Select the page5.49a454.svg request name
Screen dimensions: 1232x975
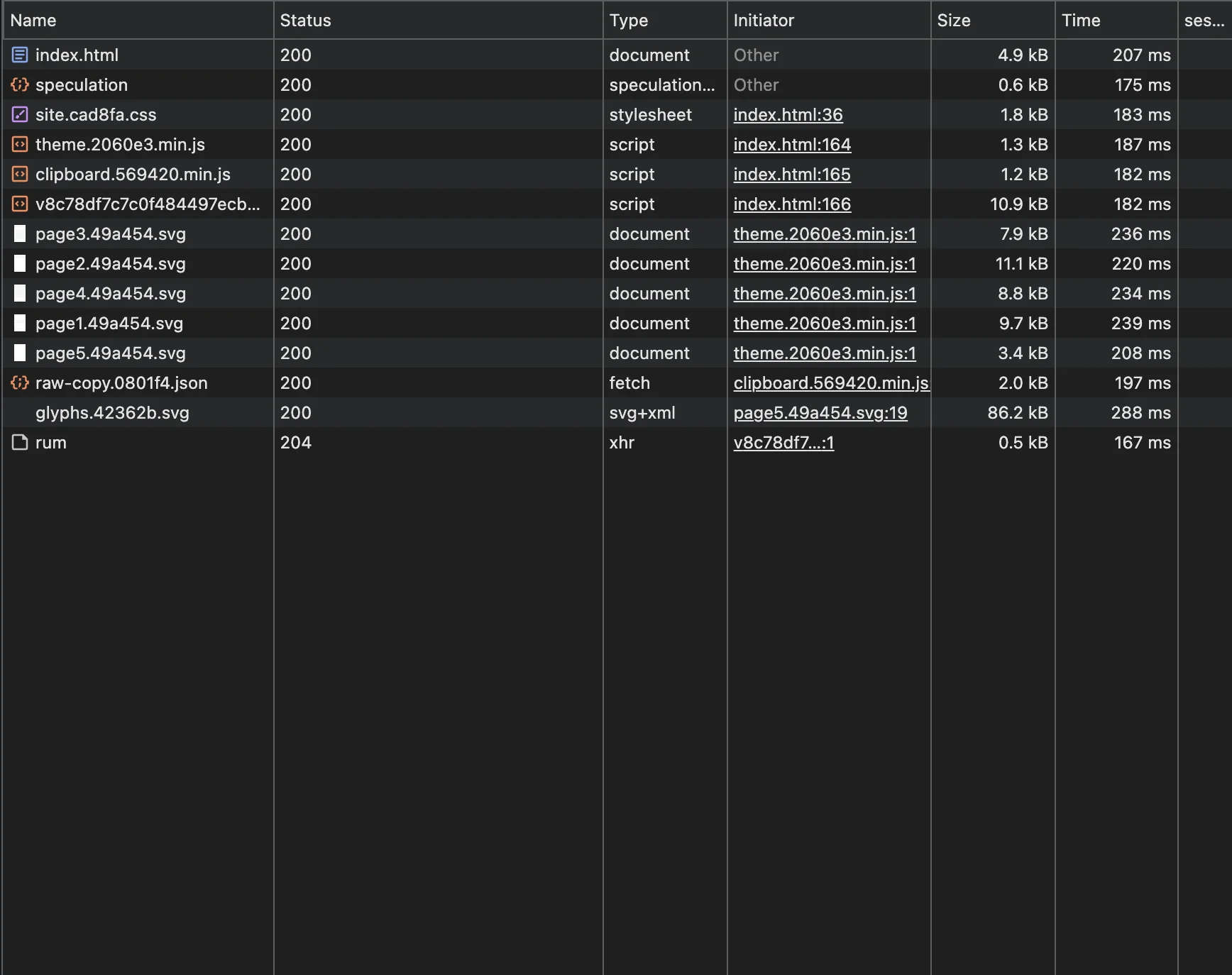[111, 353]
